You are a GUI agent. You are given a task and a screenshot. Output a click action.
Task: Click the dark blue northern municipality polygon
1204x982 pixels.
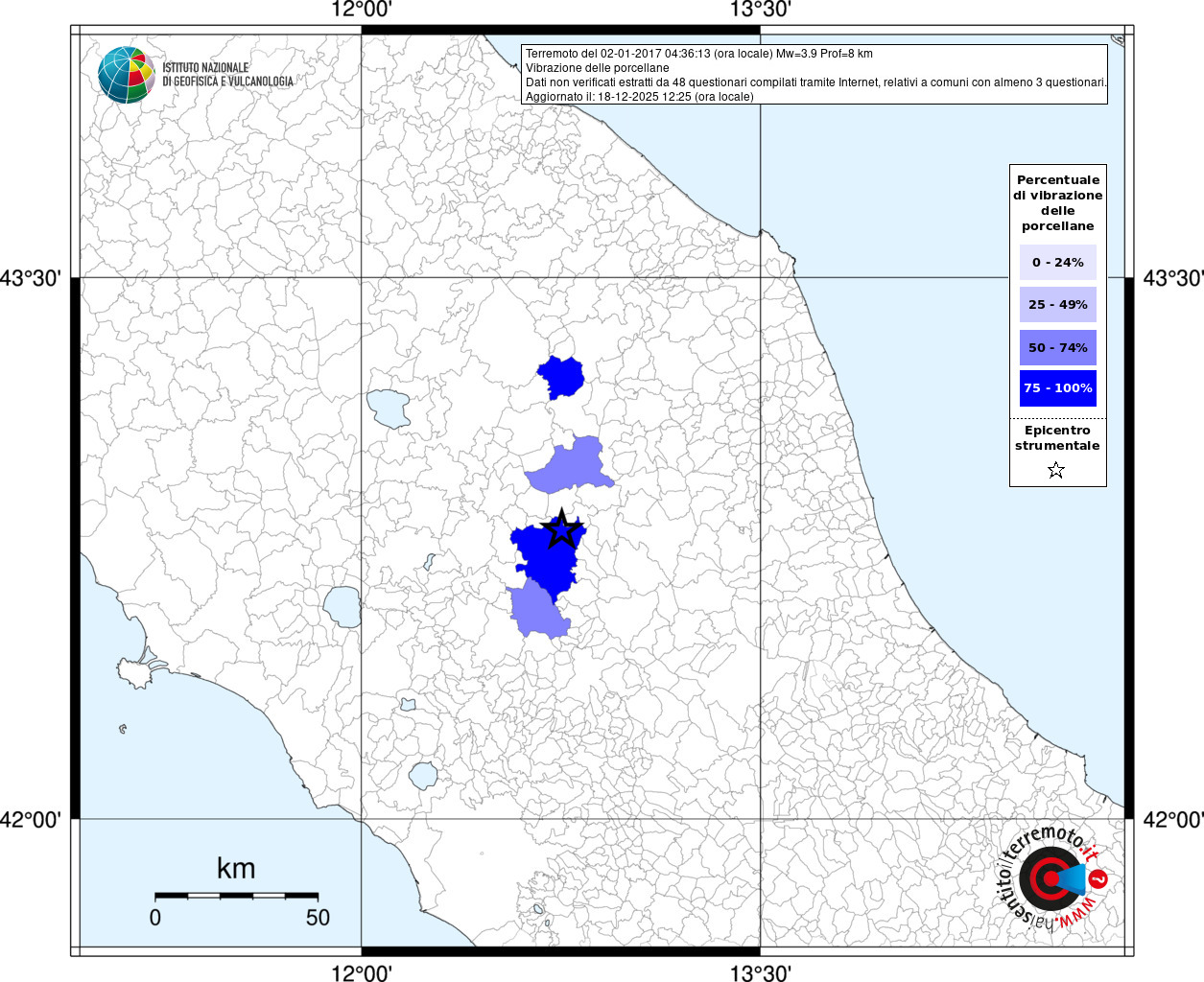[562, 377]
